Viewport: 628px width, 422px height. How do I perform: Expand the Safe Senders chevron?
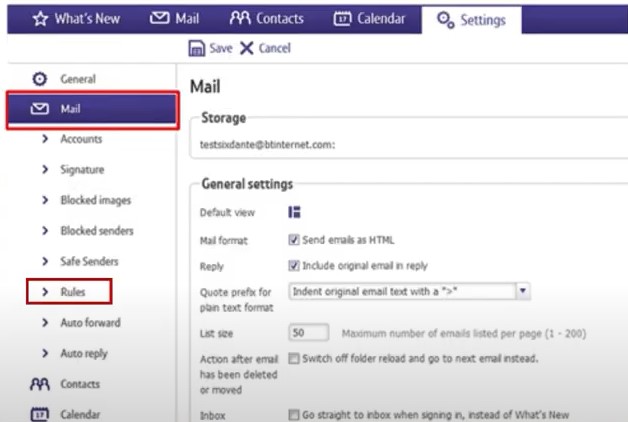(45, 261)
